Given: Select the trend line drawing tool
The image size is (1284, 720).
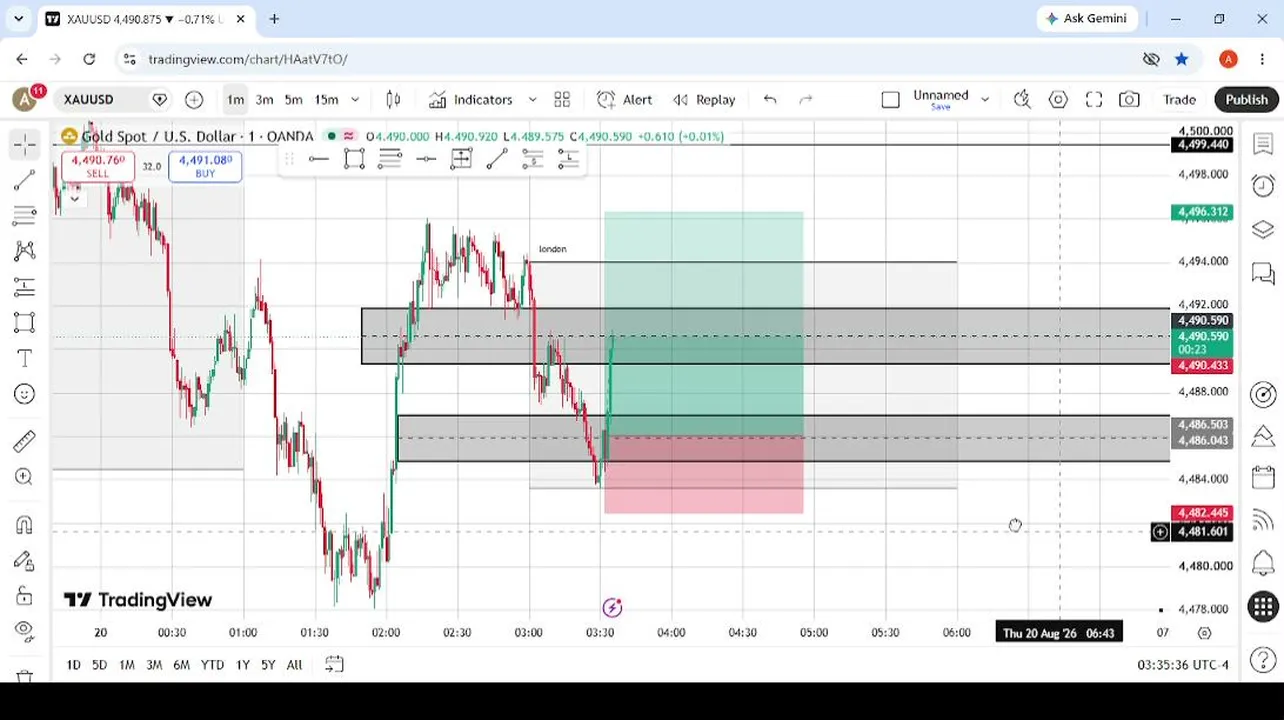Looking at the screenshot, I should pyautogui.click(x=25, y=181).
